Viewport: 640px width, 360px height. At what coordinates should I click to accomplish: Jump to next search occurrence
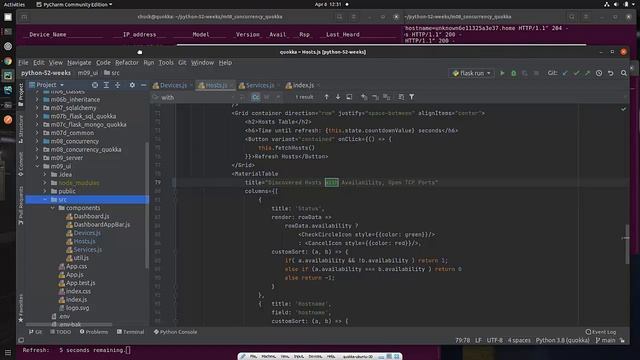point(338,97)
